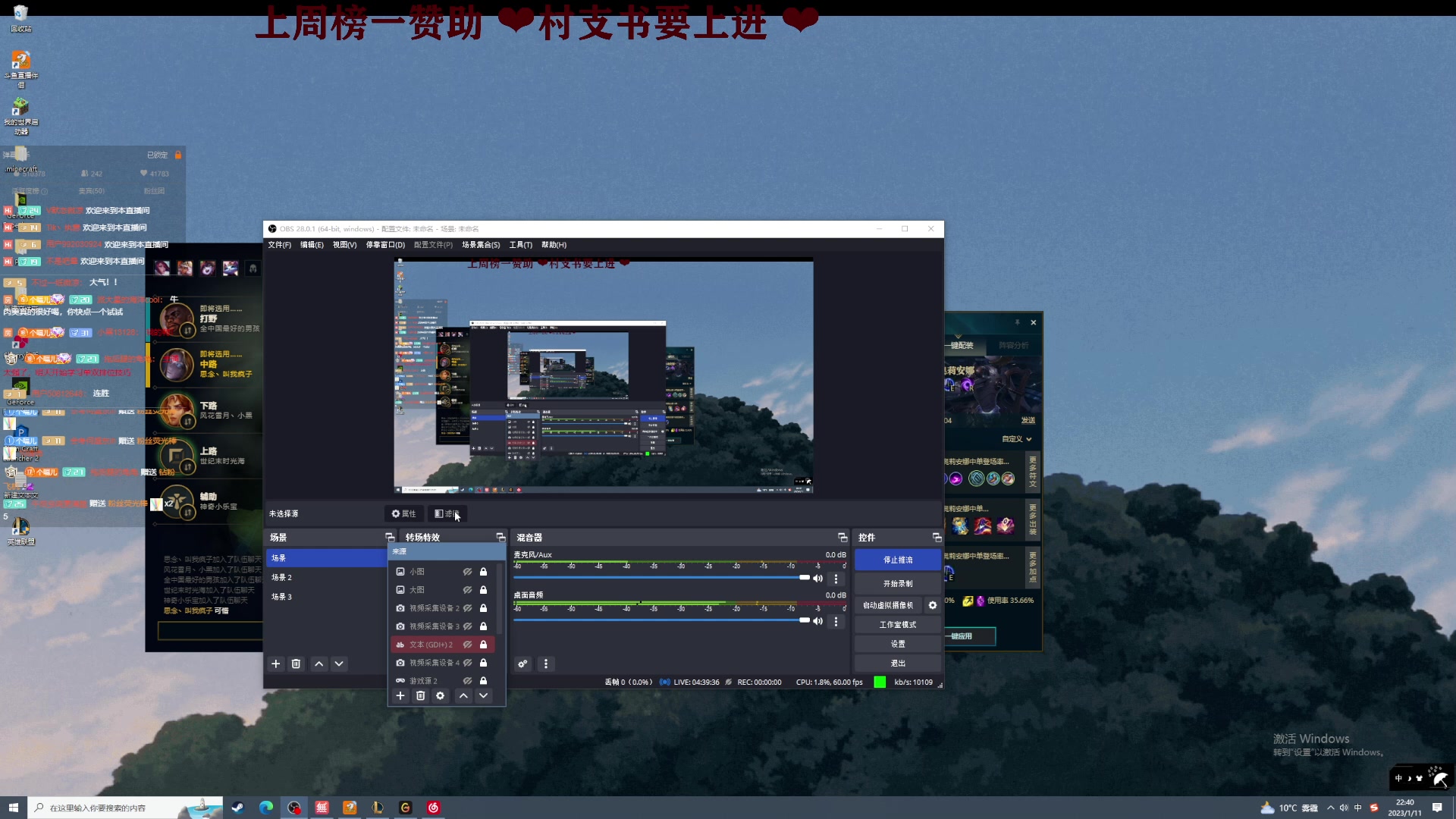This screenshot has height=819, width=1456.
Task: Open 停靠窗口(D) menu in OBS
Action: pos(385,245)
